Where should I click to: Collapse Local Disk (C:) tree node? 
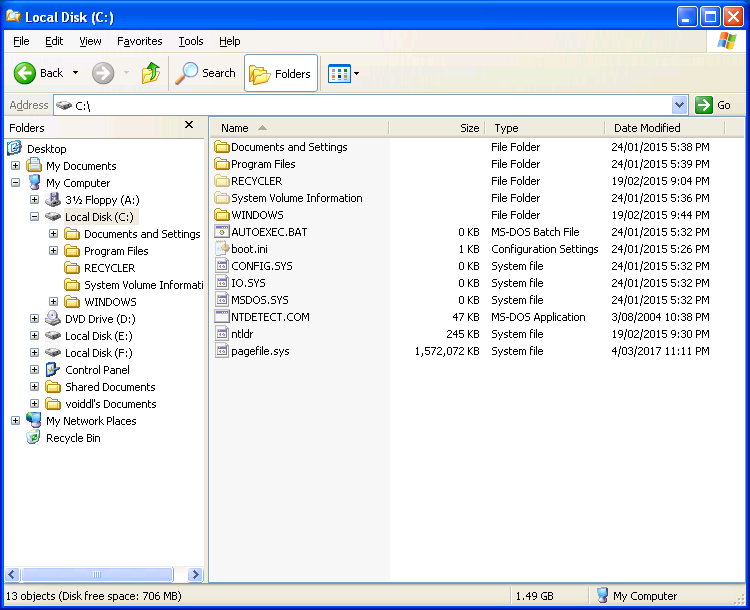click(34, 217)
